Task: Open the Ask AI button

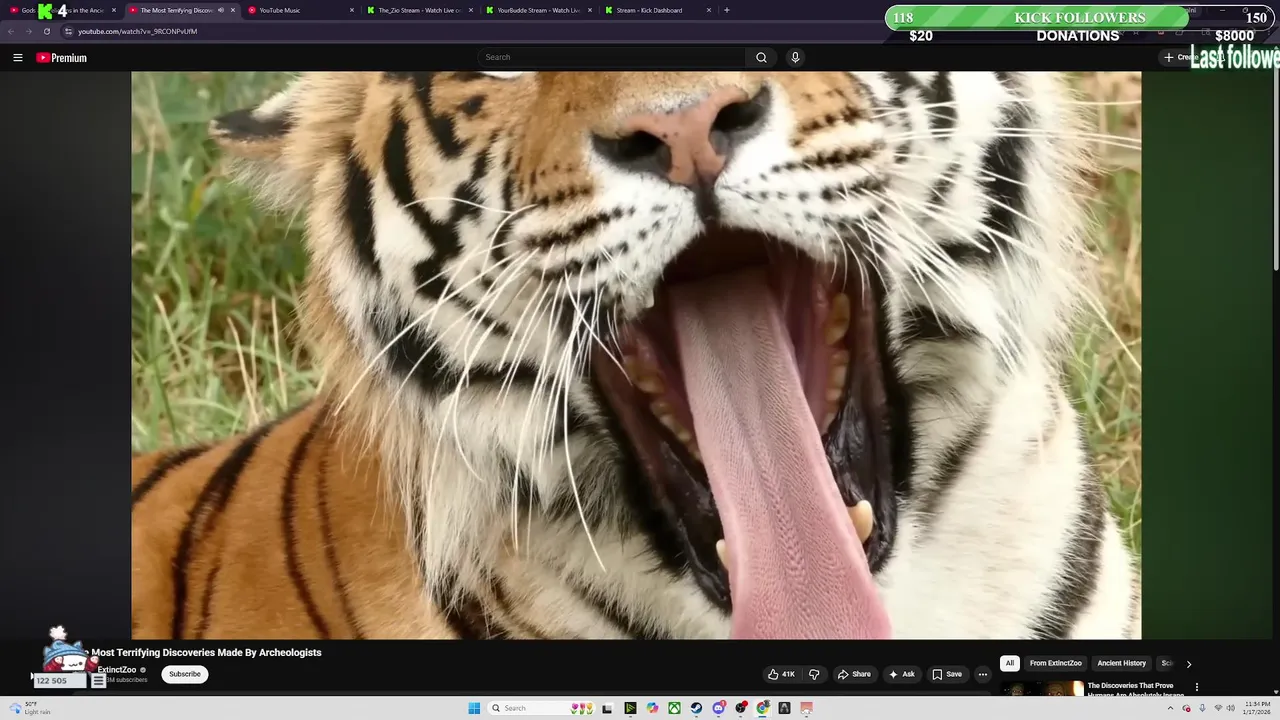Action: pyautogui.click(x=901, y=674)
